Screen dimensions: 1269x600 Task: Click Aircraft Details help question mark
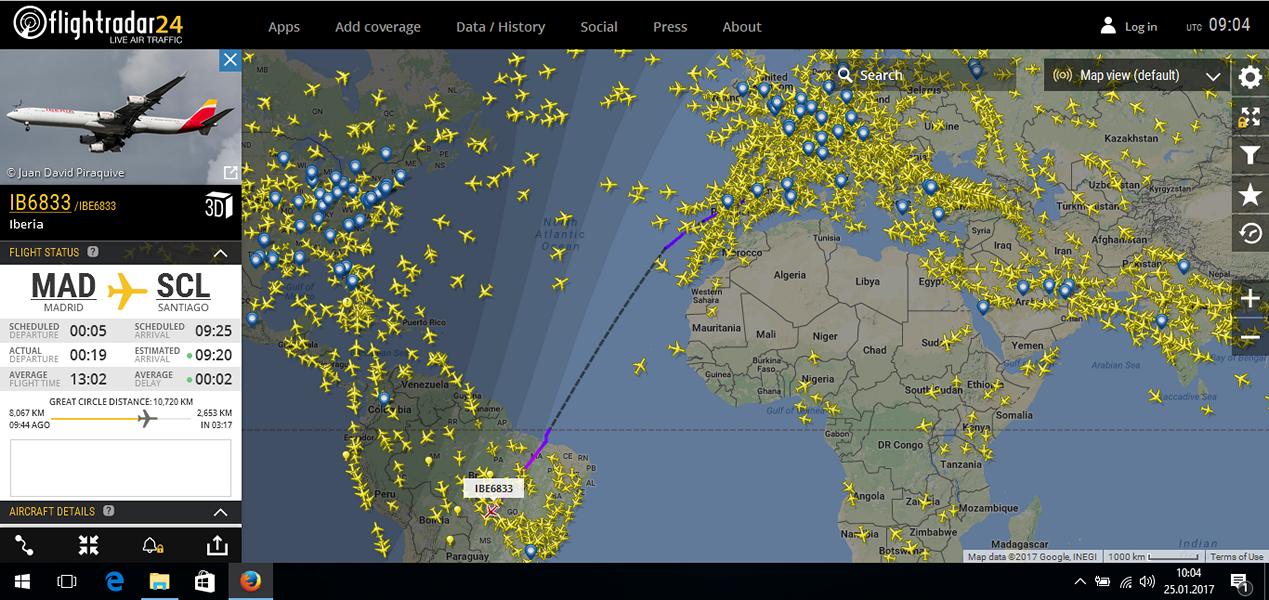coord(109,511)
